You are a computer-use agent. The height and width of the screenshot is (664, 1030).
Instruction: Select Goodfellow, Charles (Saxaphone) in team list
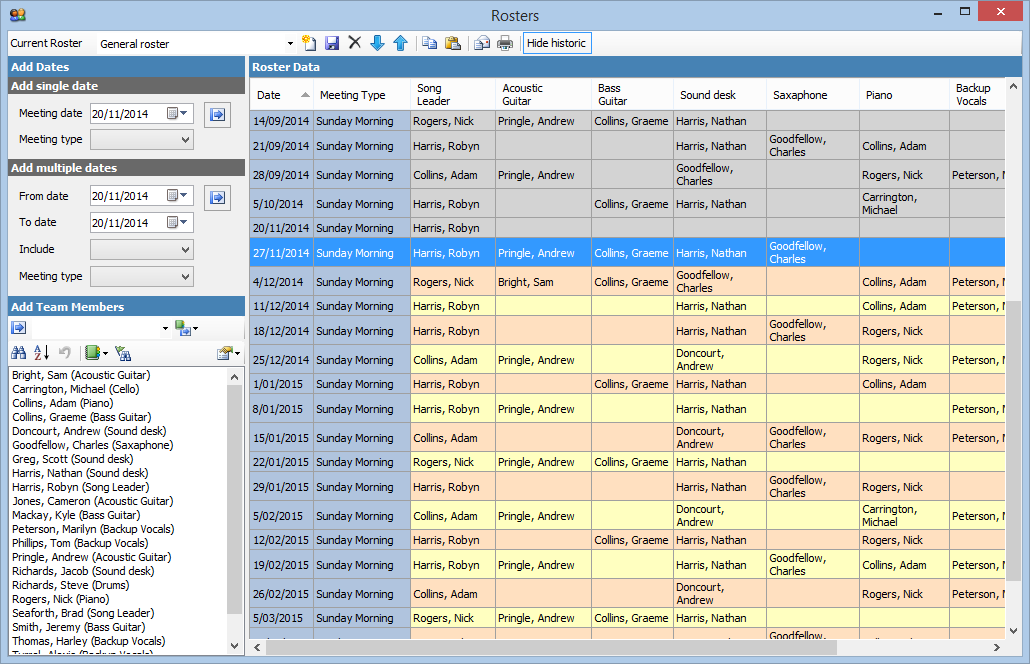[x=93, y=445]
